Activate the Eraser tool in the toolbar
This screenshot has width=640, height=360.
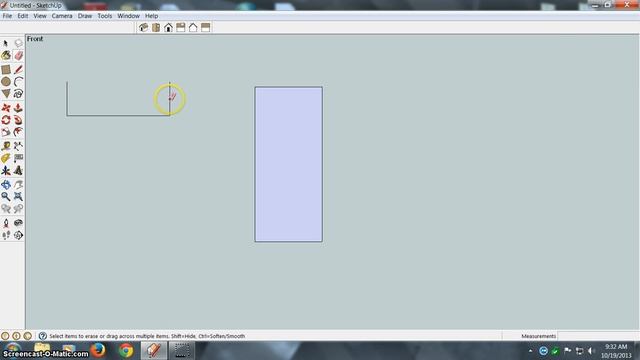[18, 56]
